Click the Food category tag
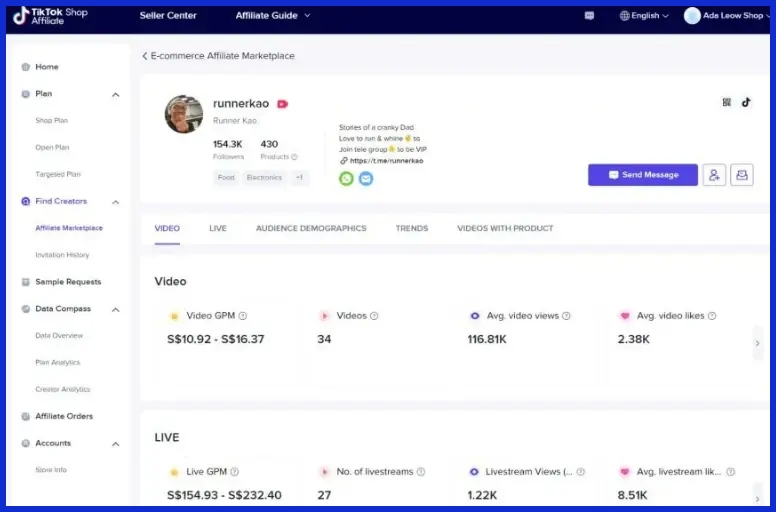This screenshot has width=776, height=512. [x=226, y=178]
